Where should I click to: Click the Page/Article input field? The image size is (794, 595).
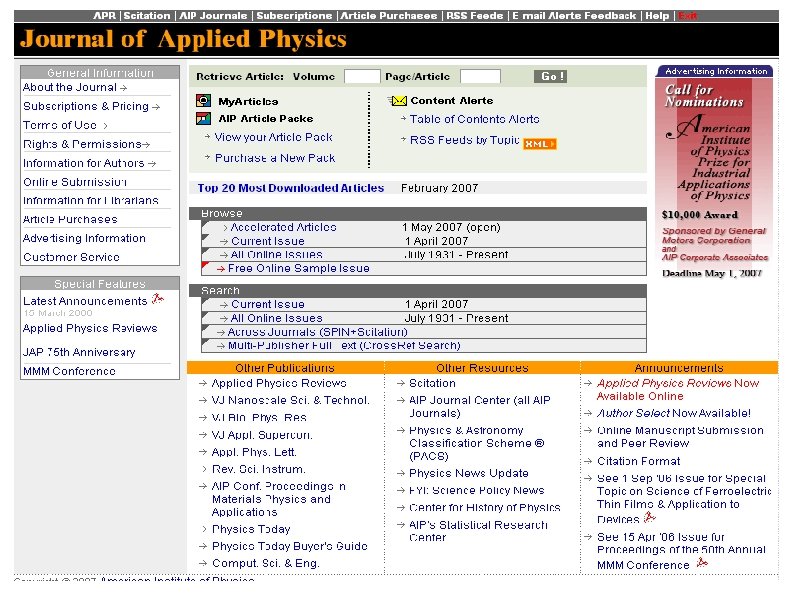pos(480,76)
